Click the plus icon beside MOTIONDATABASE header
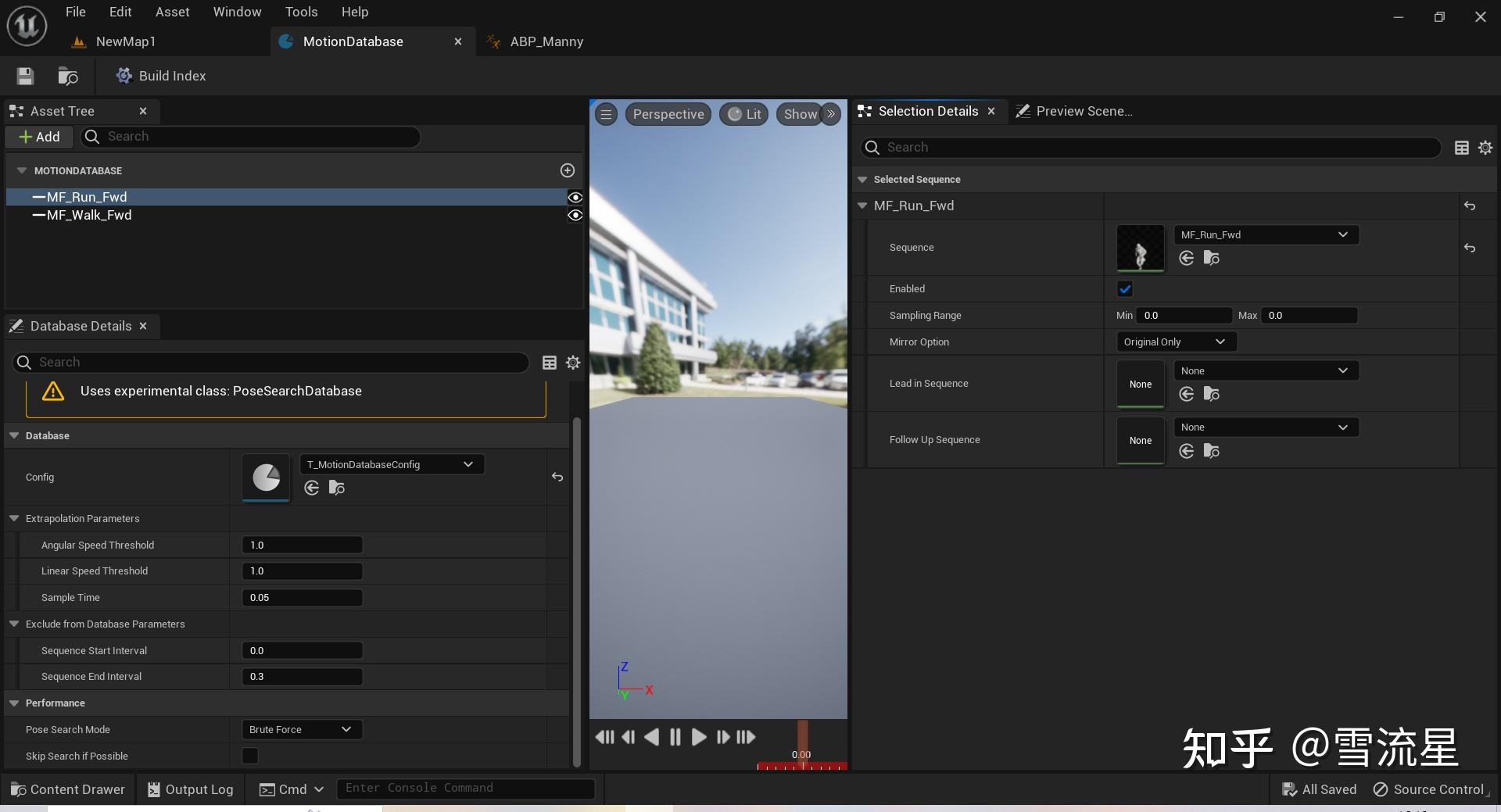The height and width of the screenshot is (812, 1501). click(568, 170)
